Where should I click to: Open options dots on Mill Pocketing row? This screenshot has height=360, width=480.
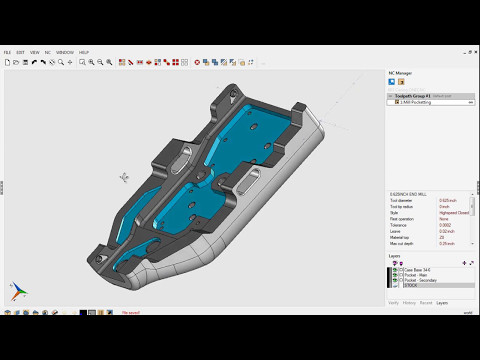(471, 103)
